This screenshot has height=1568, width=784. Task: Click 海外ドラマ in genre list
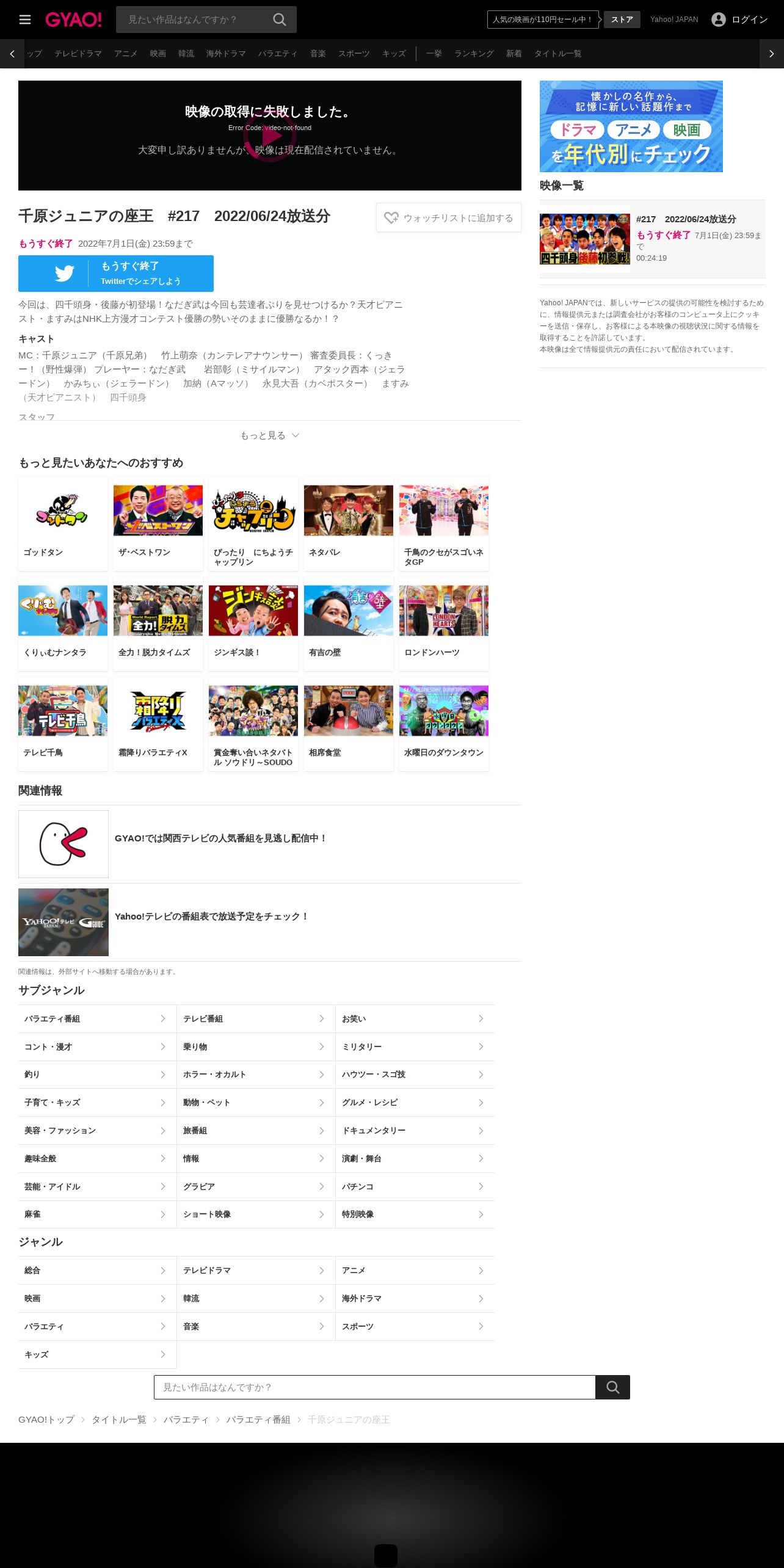tap(415, 1298)
